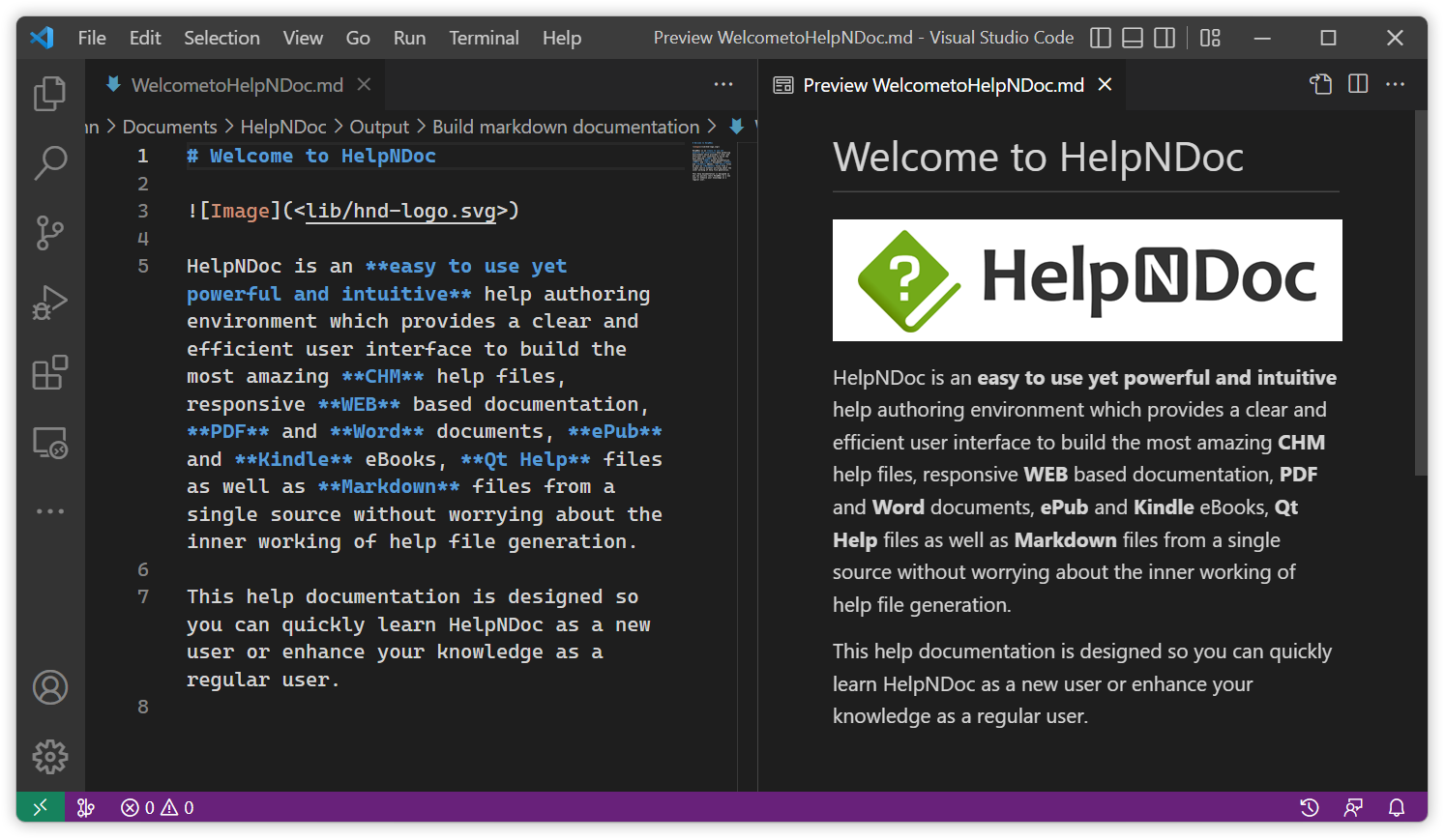The image size is (1445, 840).
Task: Open the View menu
Action: click(303, 38)
